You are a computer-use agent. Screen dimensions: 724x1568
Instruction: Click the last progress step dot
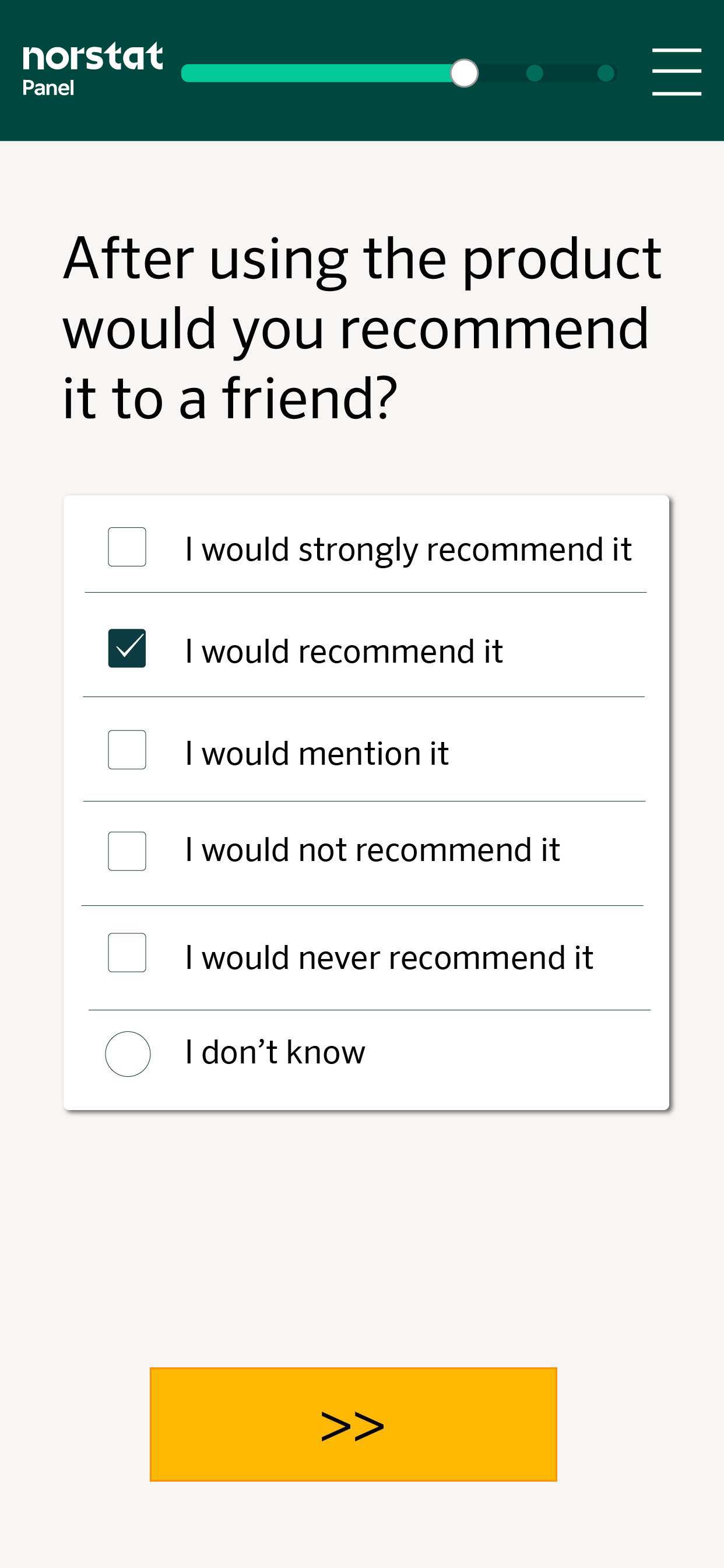(606, 73)
